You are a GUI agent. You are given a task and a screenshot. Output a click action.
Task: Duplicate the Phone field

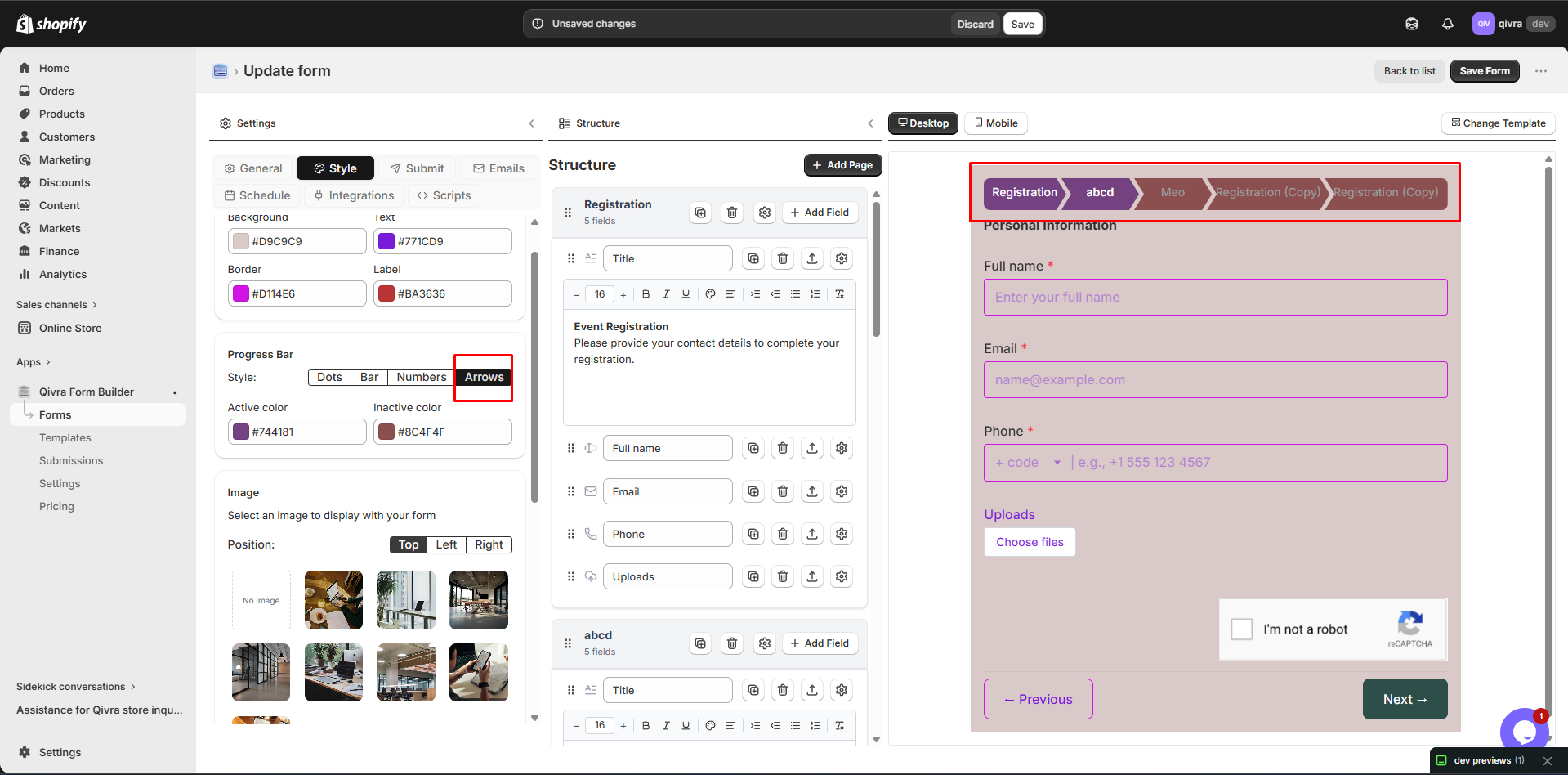coord(753,534)
